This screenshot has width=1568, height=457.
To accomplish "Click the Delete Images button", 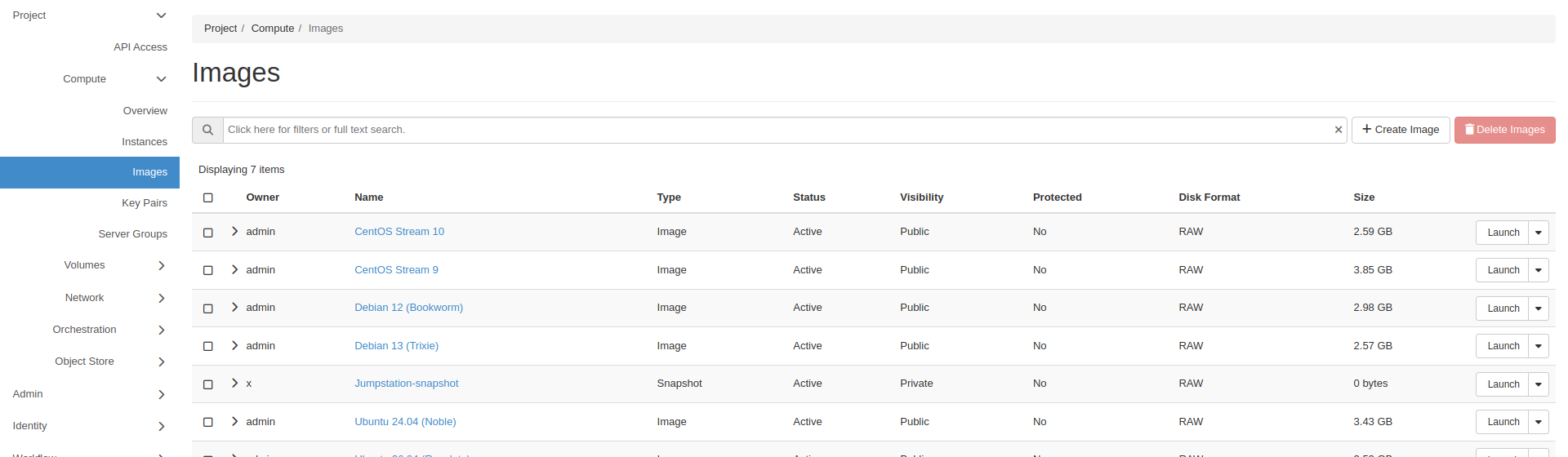I will coord(1504,130).
